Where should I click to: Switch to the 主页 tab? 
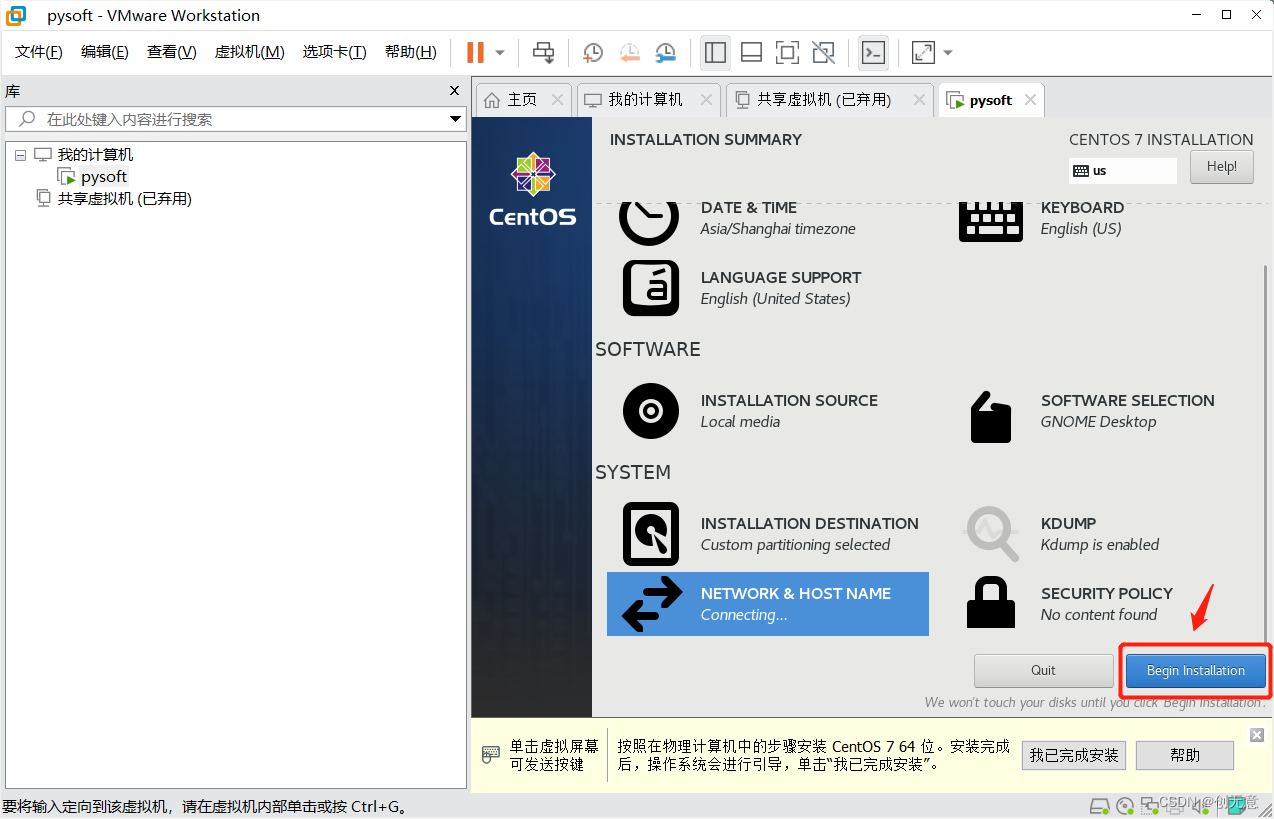click(x=523, y=99)
